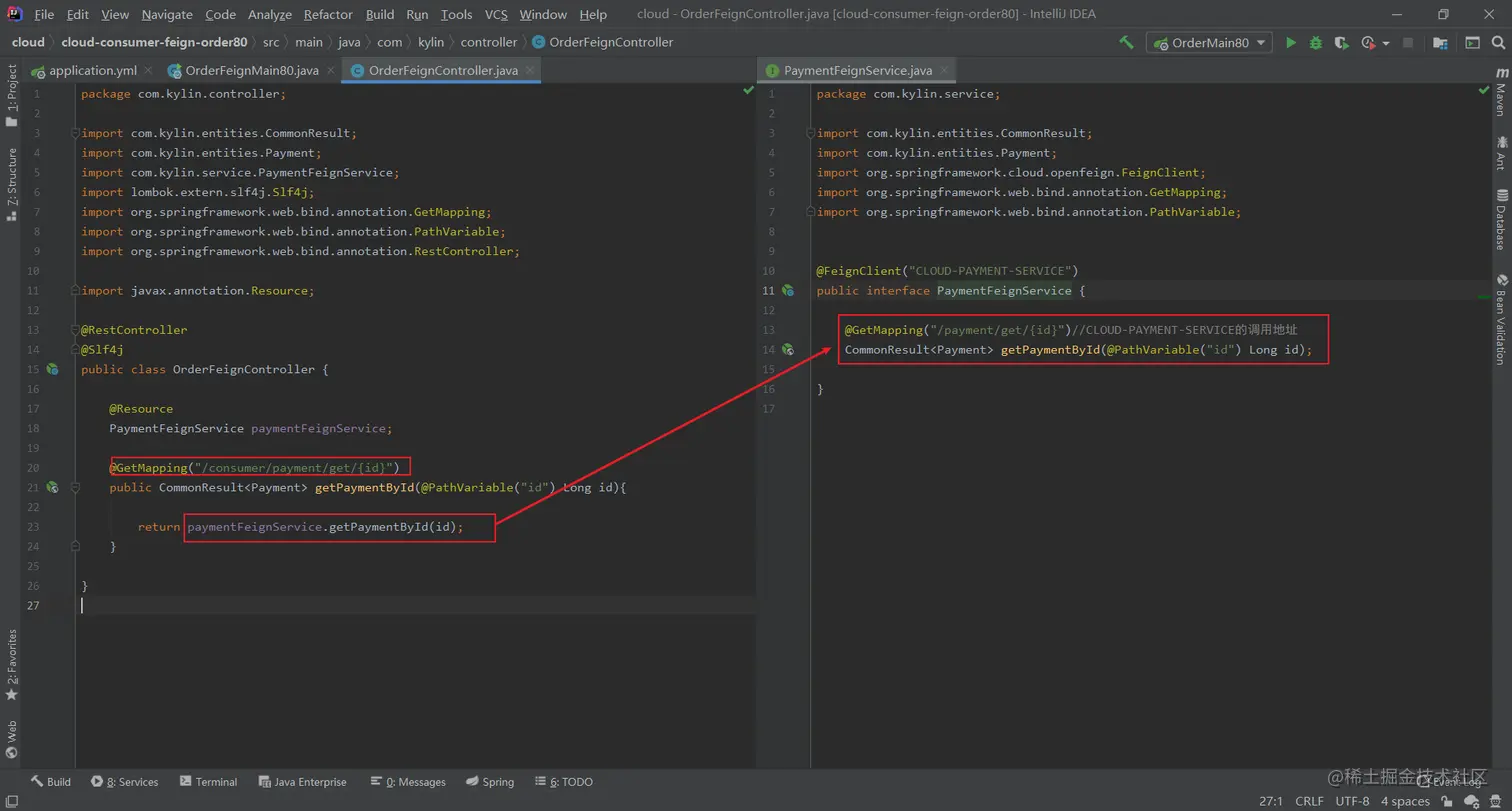The width and height of the screenshot is (1512, 811).
Task: Close the PaymentFeignService.java tab
Action: [945, 70]
